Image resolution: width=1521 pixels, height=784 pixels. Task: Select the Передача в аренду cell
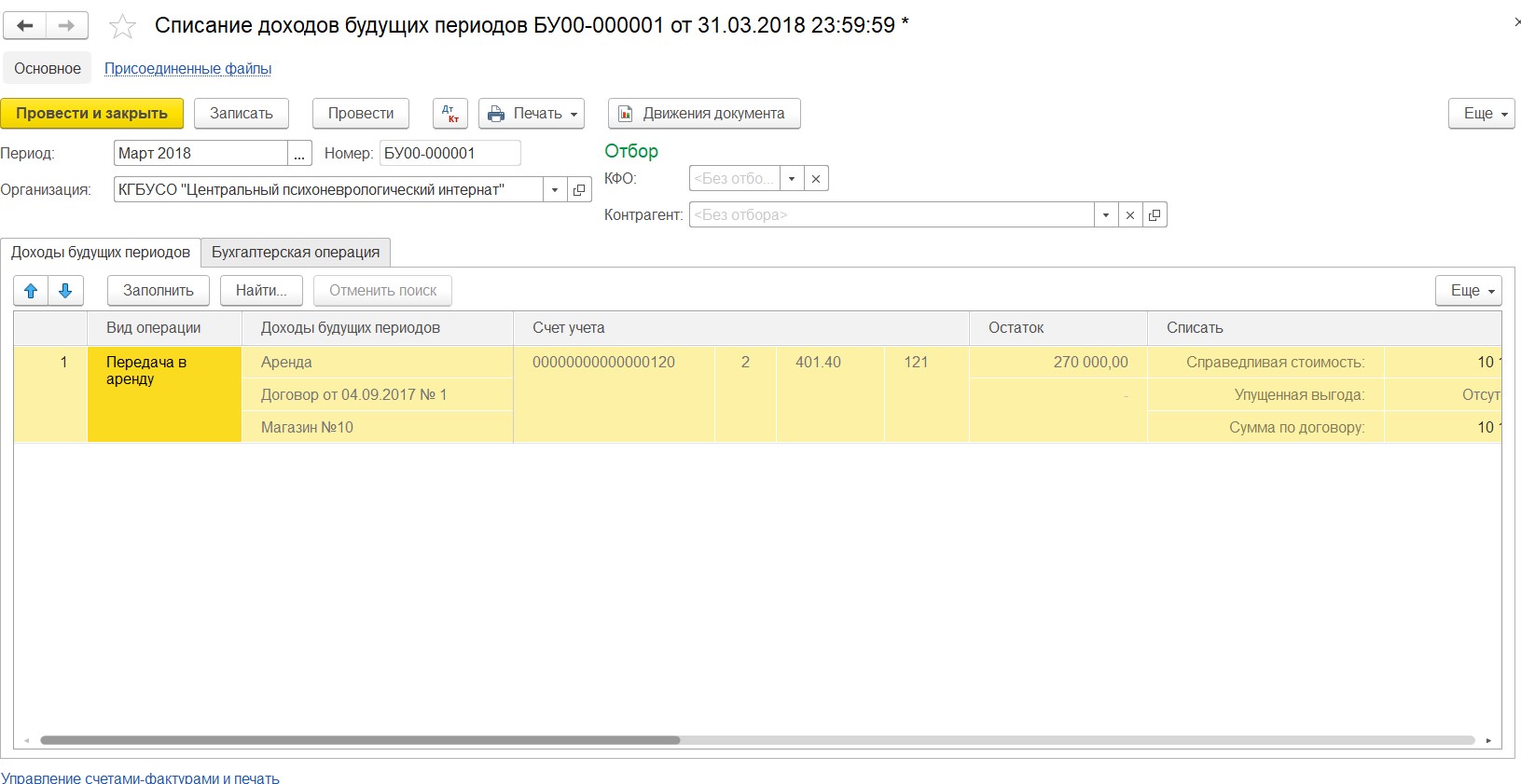tap(164, 394)
